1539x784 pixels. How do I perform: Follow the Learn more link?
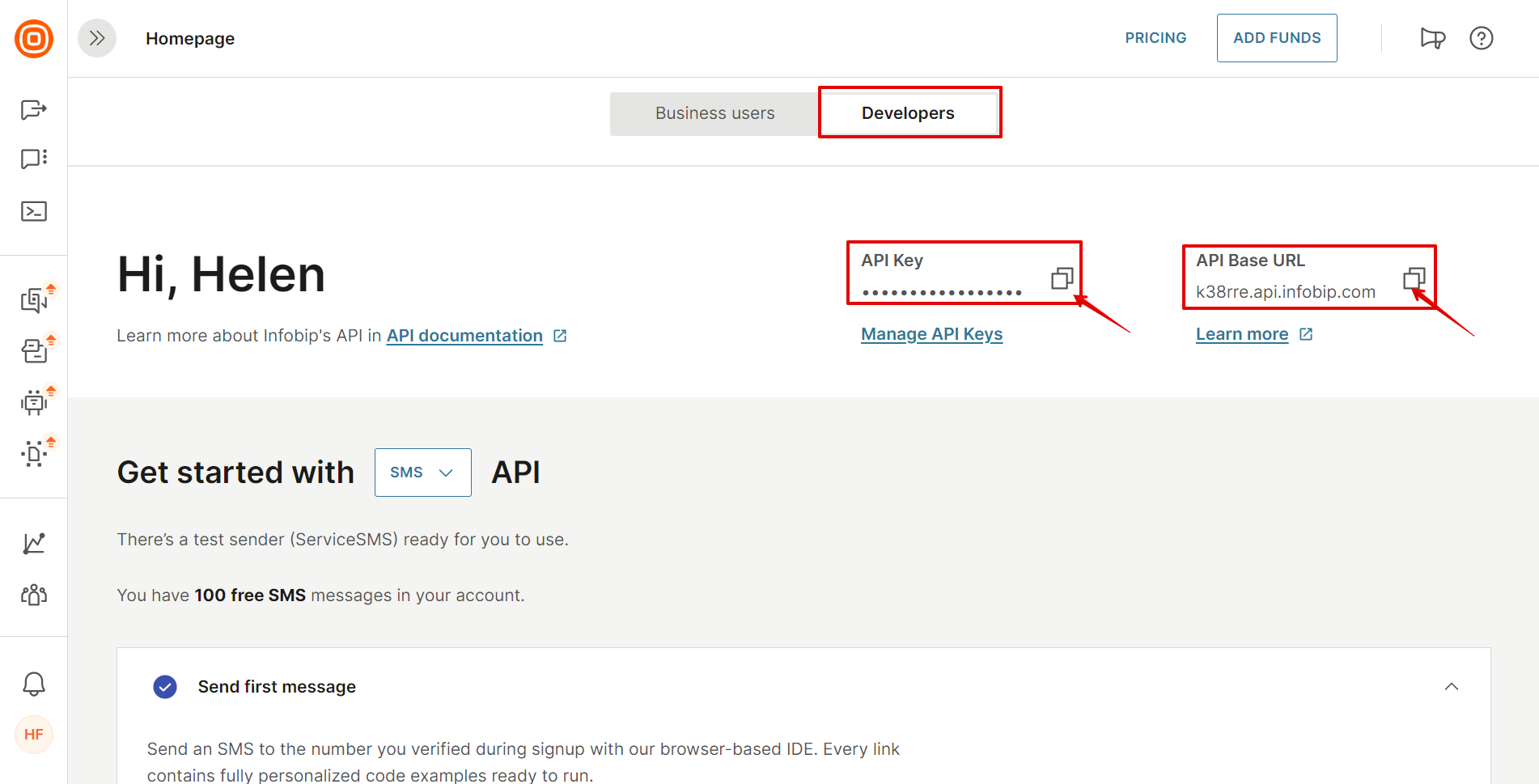(x=1242, y=334)
